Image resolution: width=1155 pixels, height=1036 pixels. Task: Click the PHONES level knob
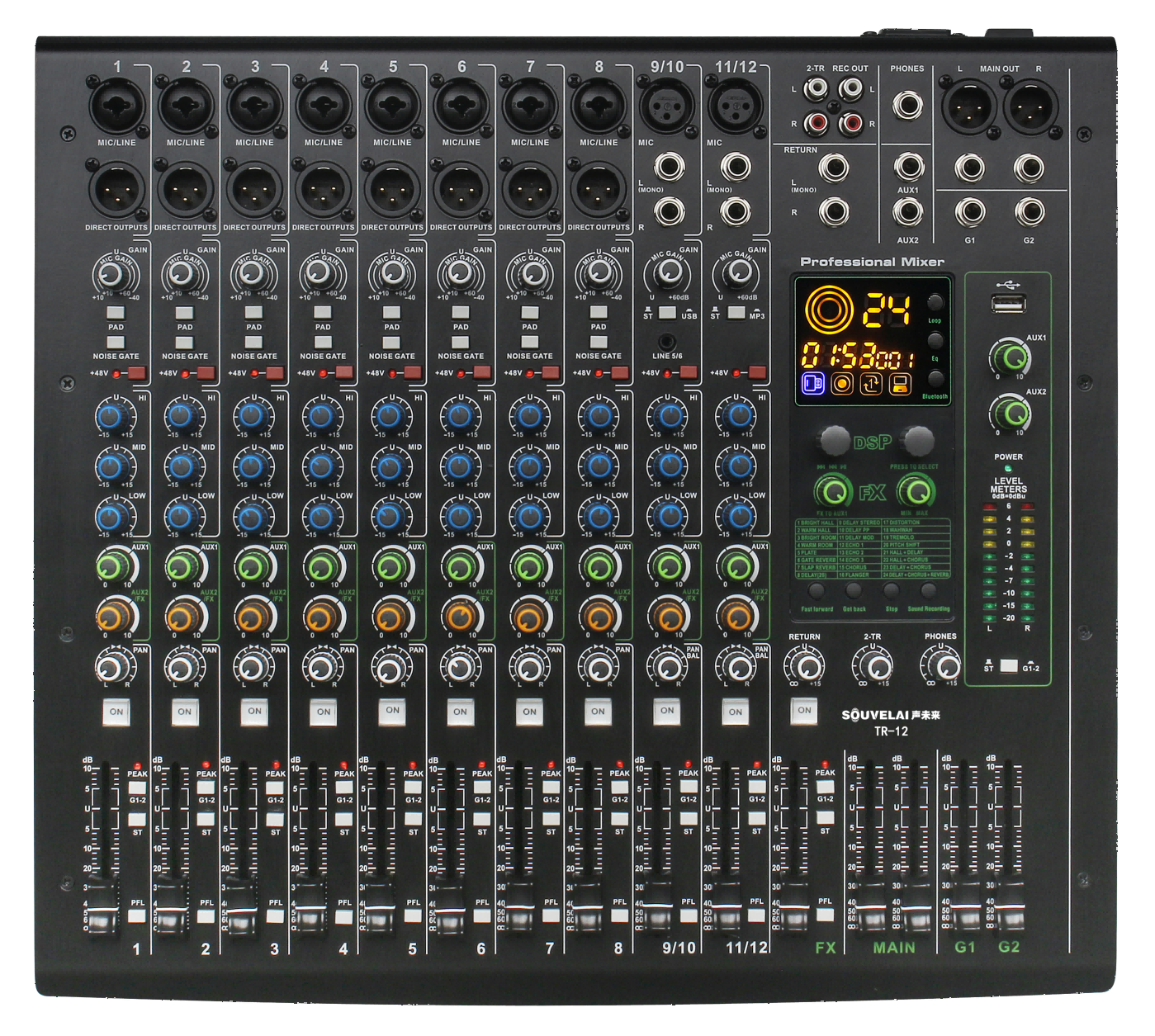[x=940, y=665]
